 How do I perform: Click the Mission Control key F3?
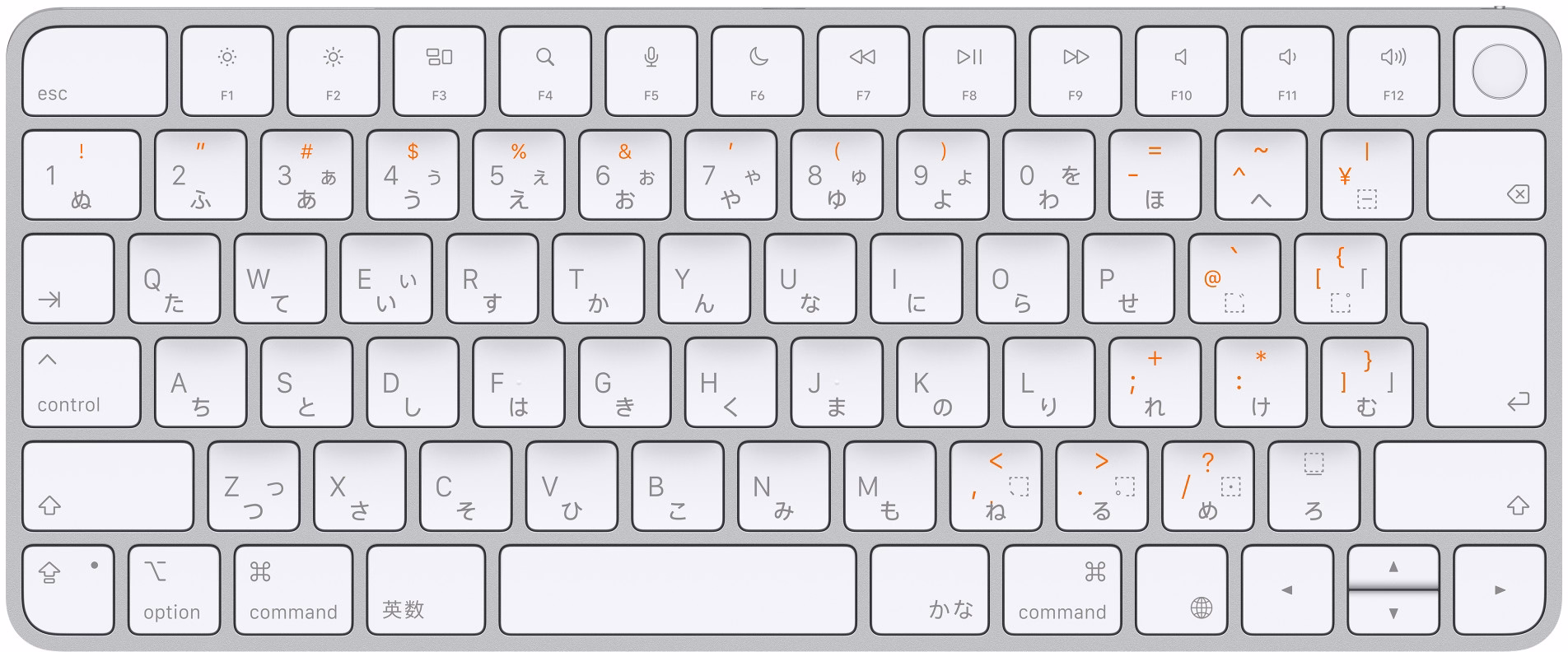point(439,71)
